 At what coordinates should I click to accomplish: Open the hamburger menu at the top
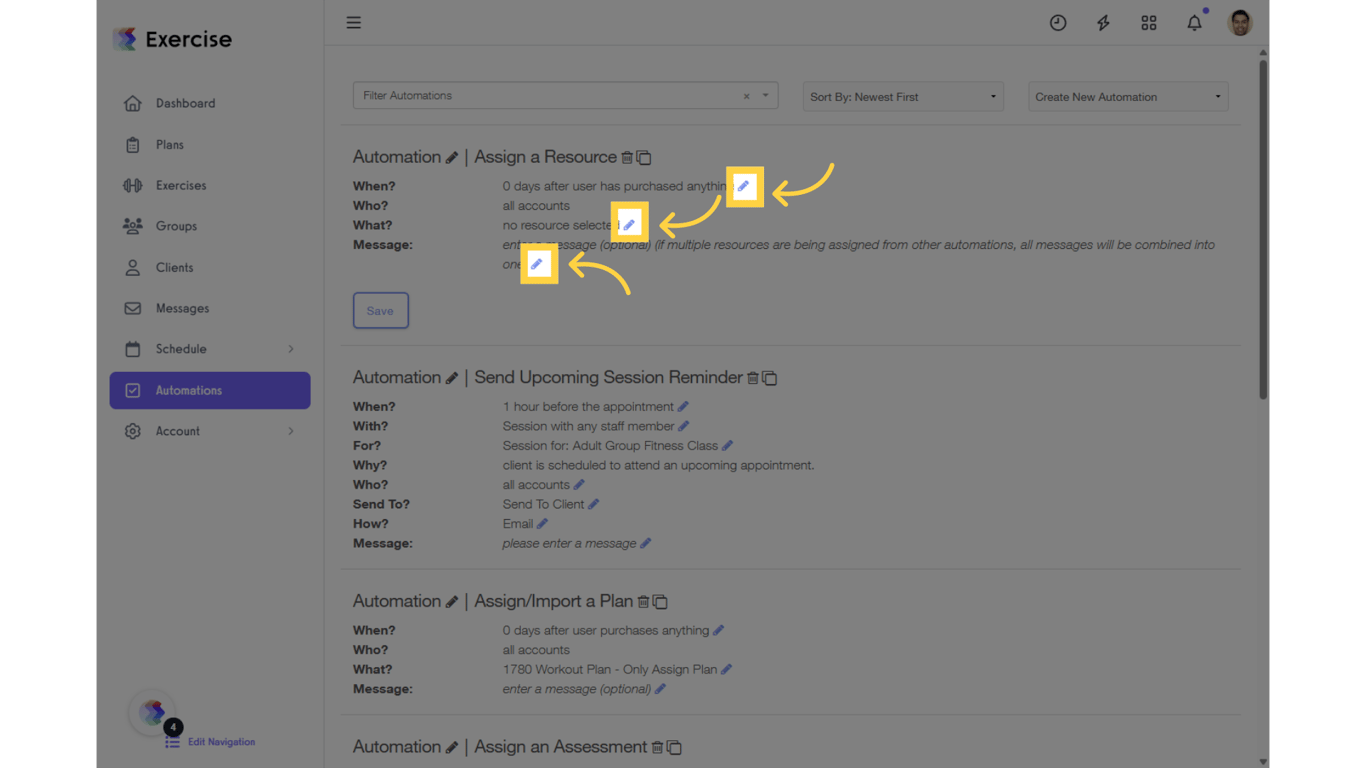tap(353, 22)
